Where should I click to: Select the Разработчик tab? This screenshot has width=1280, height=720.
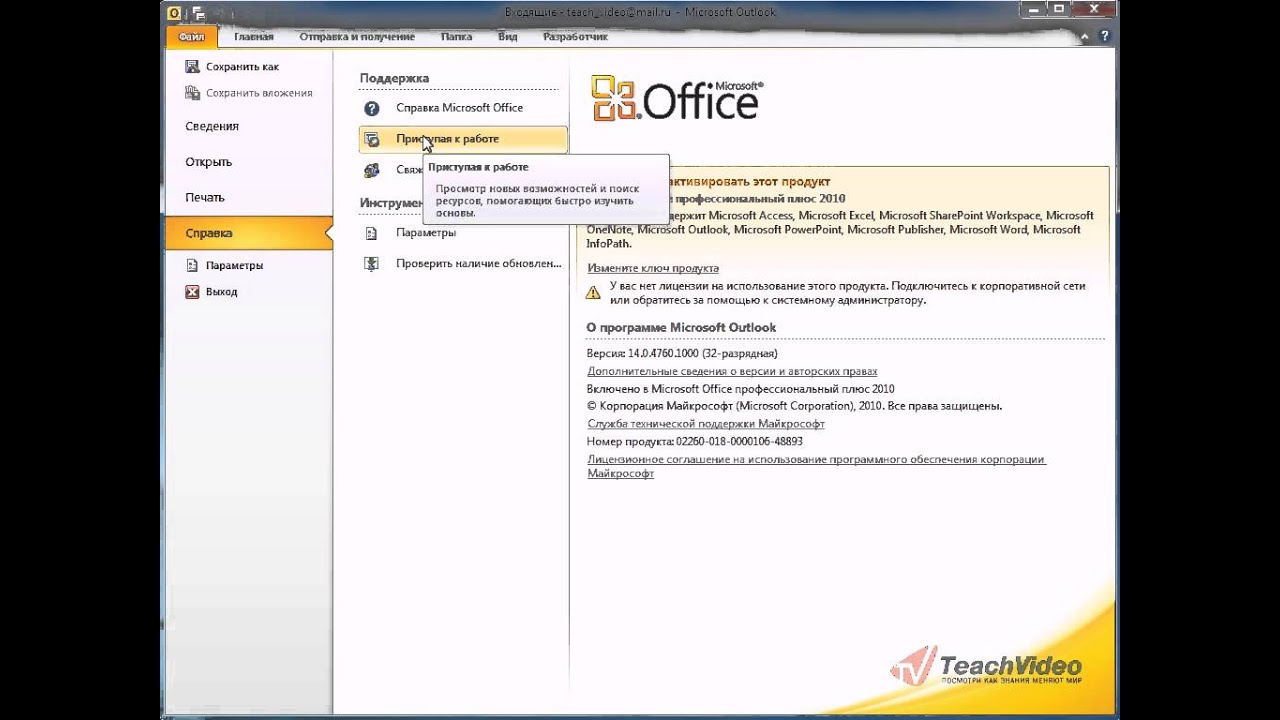[575, 37]
